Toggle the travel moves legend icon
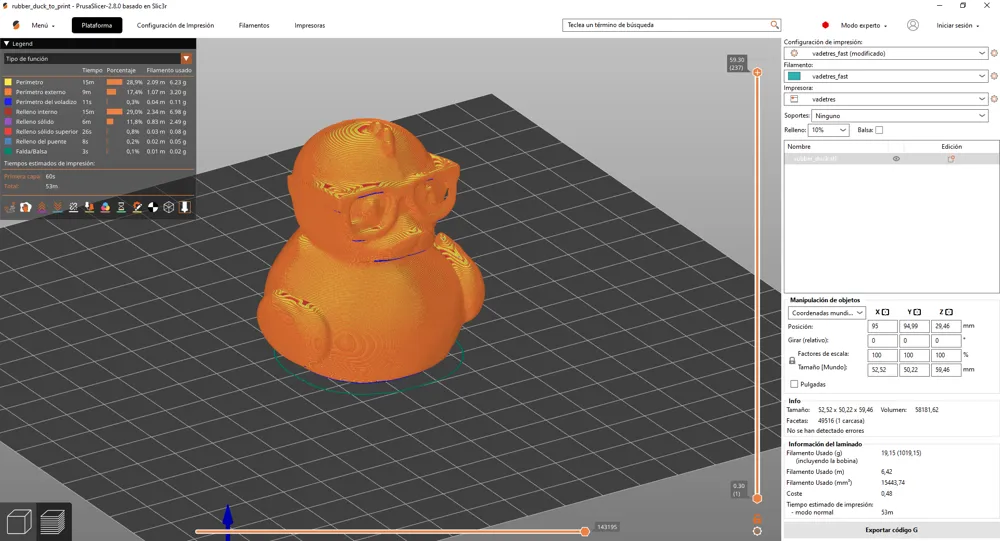1000x541 pixels. pyautogui.click(x=10, y=207)
